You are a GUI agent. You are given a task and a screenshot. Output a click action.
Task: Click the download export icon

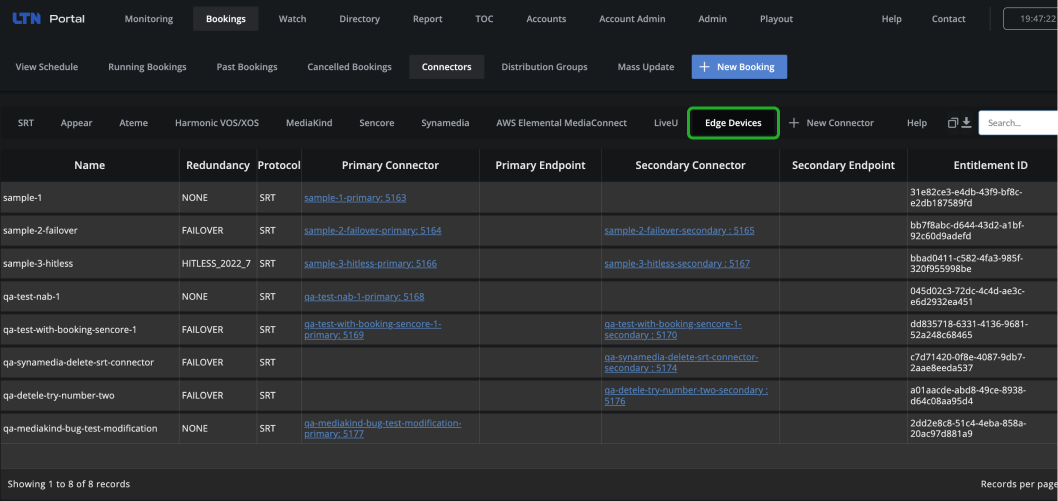tap(966, 123)
